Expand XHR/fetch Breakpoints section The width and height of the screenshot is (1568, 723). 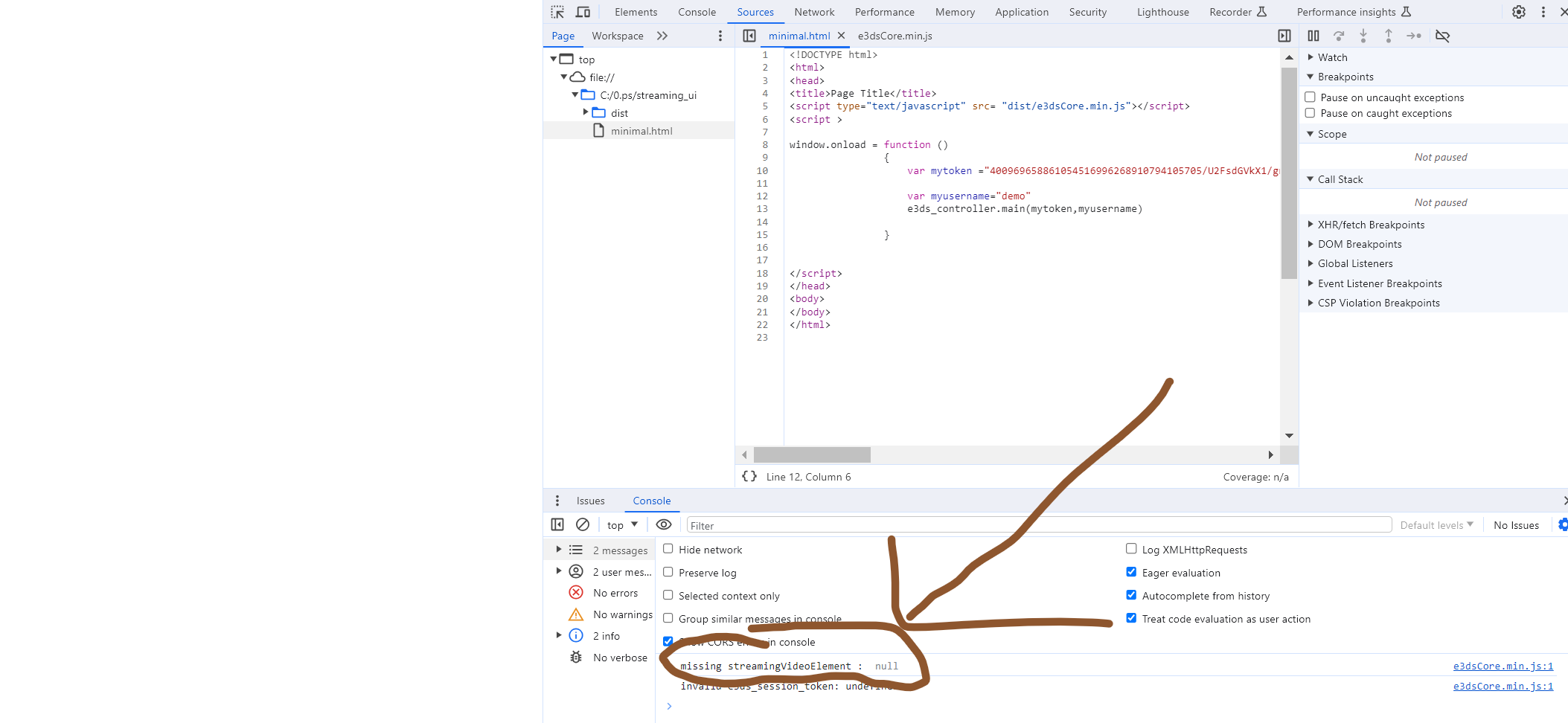coord(1311,224)
